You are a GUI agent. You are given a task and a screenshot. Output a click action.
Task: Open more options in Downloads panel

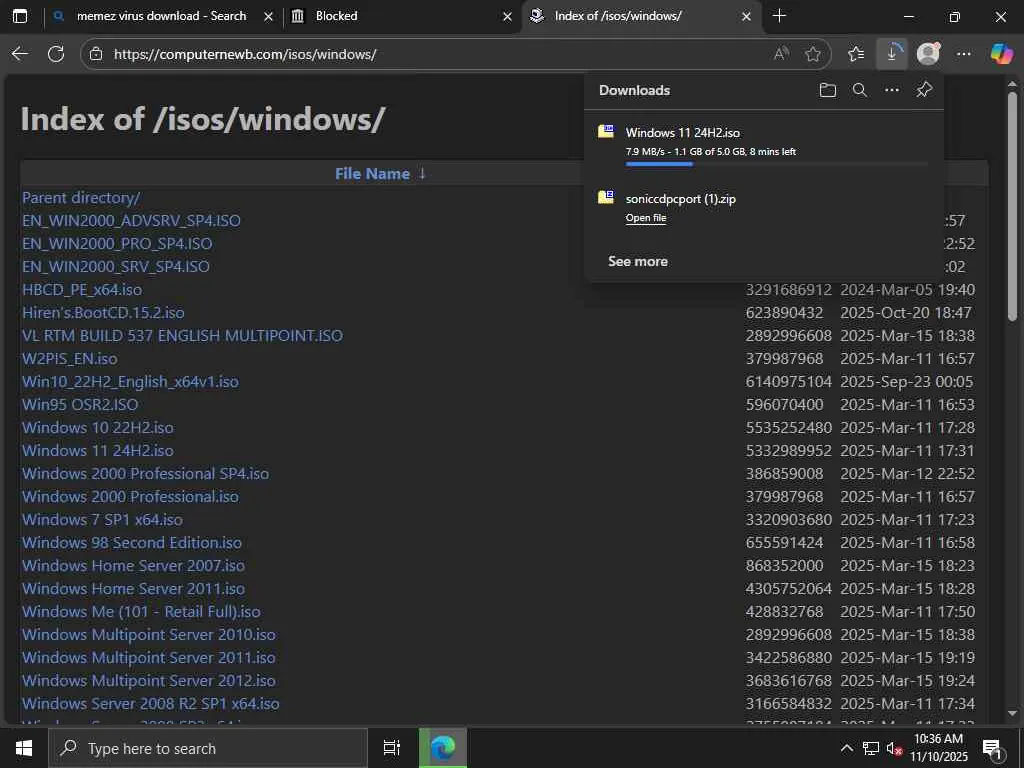pyautogui.click(x=892, y=90)
